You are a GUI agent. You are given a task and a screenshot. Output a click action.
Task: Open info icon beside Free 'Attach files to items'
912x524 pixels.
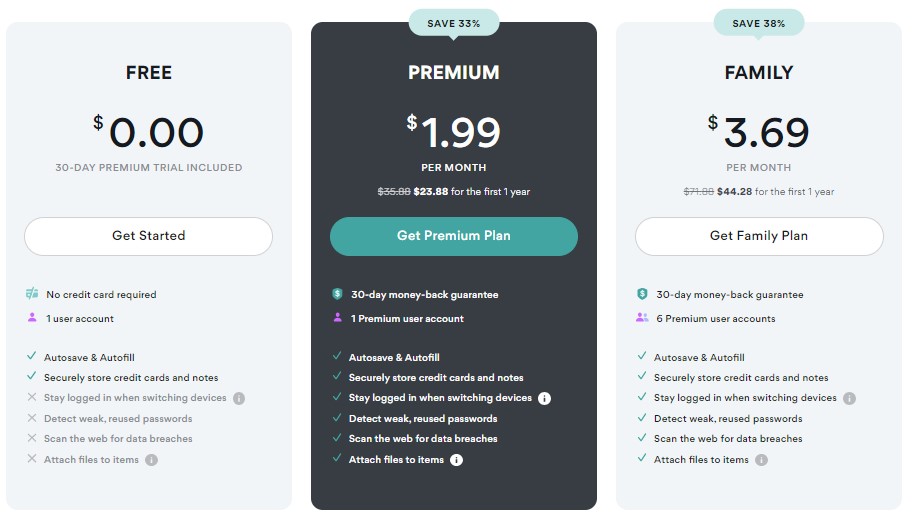click(x=151, y=460)
